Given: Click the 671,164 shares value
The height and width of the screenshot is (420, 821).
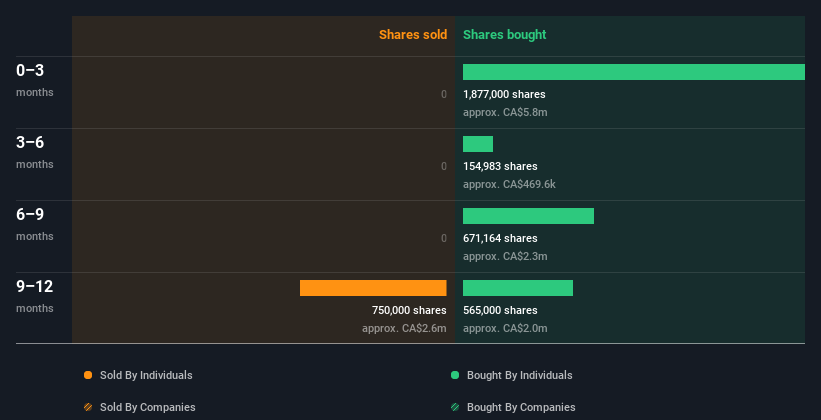Looking at the screenshot, I should click(x=500, y=238).
